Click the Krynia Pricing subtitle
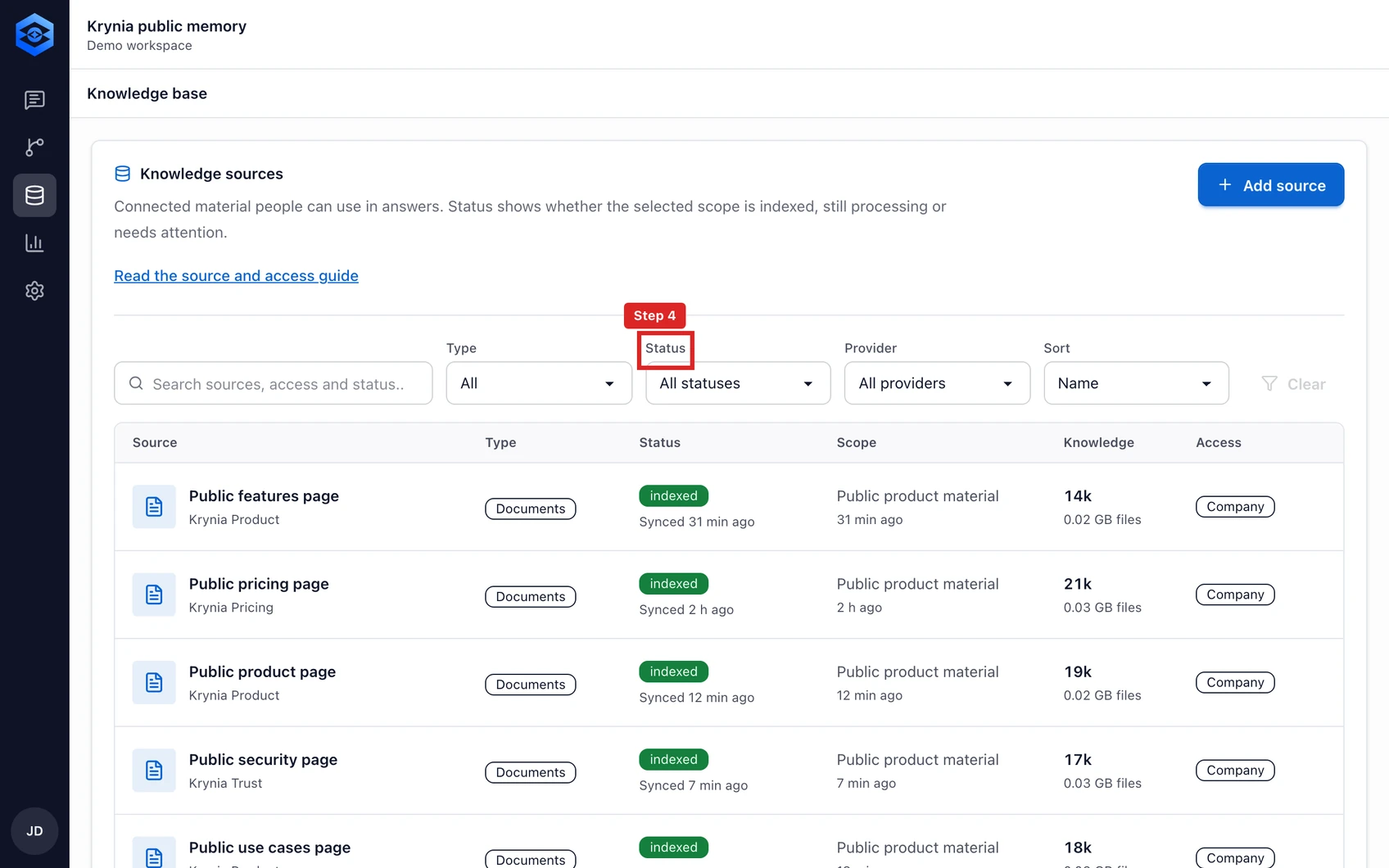Image resolution: width=1389 pixels, height=868 pixels. (231, 608)
